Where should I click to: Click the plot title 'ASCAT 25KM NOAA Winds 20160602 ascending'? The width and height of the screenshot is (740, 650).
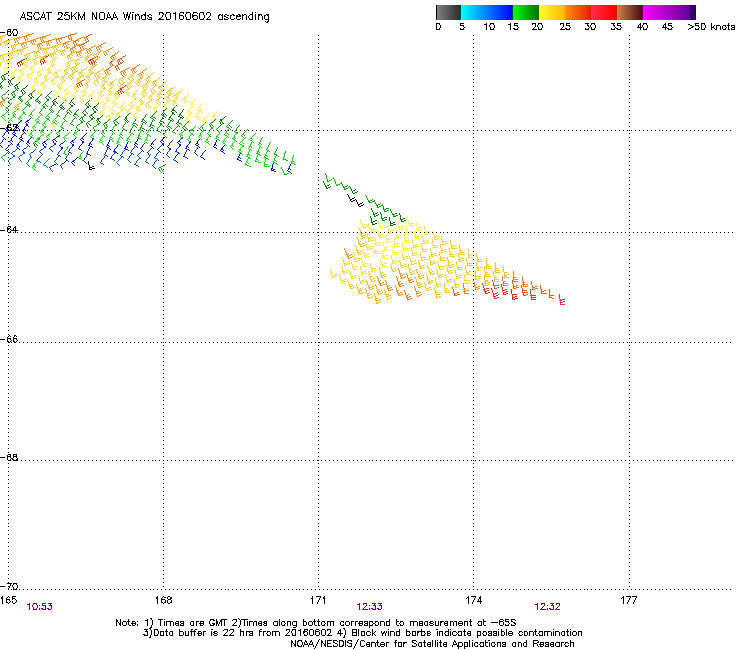click(x=144, y=17)
